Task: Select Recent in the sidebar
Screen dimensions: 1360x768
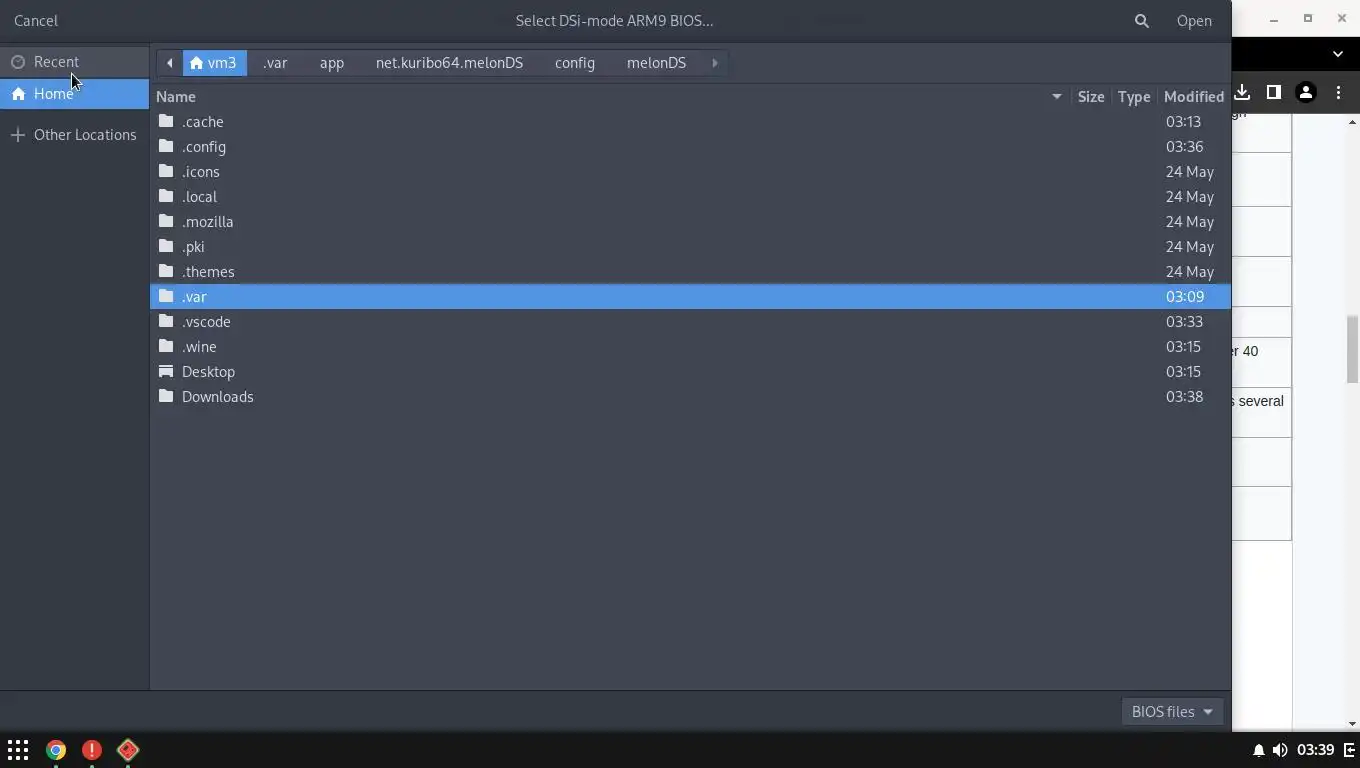Action: tap(75, 62)
